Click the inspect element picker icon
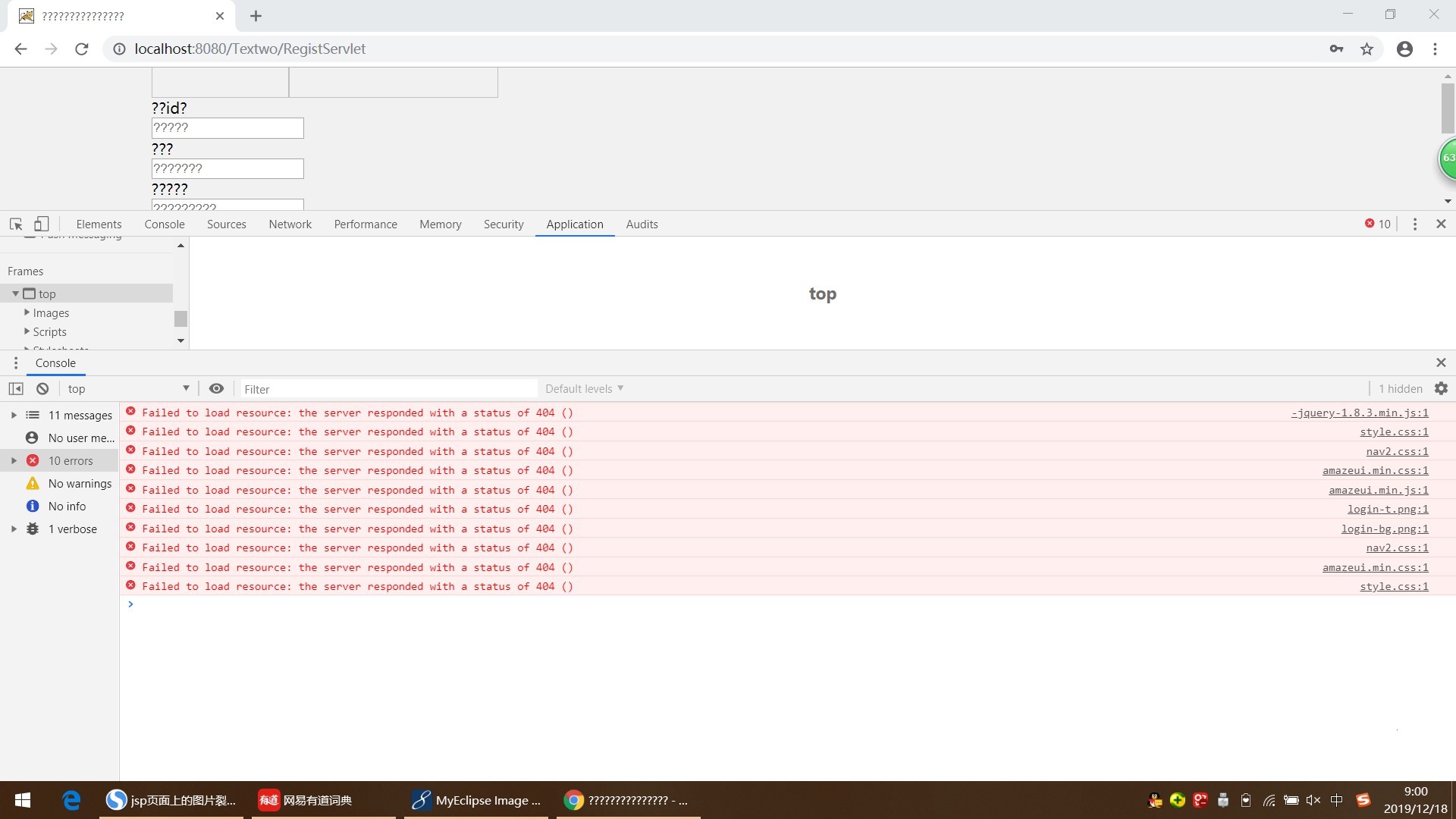 pyautogui.click(x=16, y=224)
